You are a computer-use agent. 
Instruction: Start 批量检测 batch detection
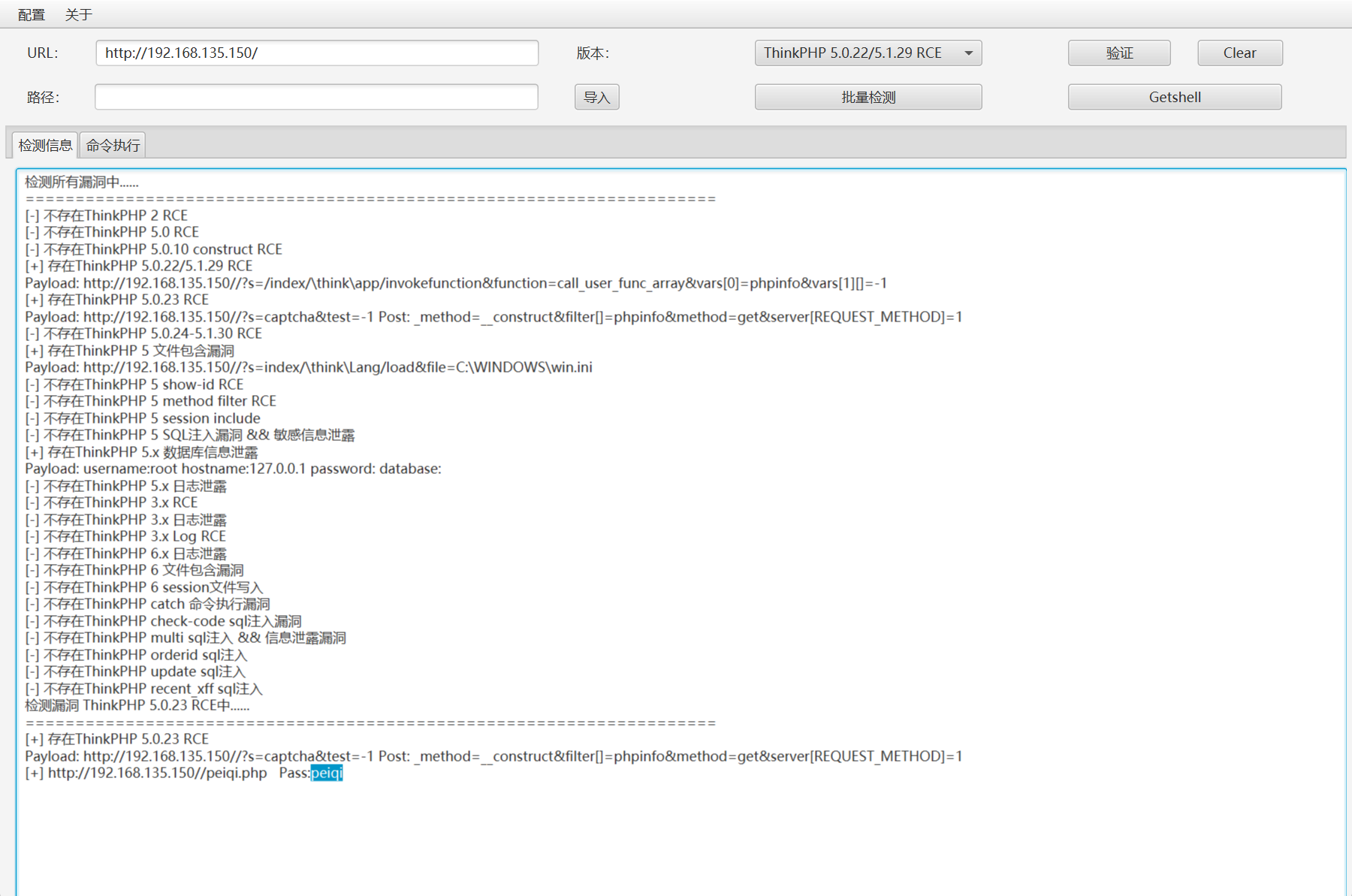point(868,97)
